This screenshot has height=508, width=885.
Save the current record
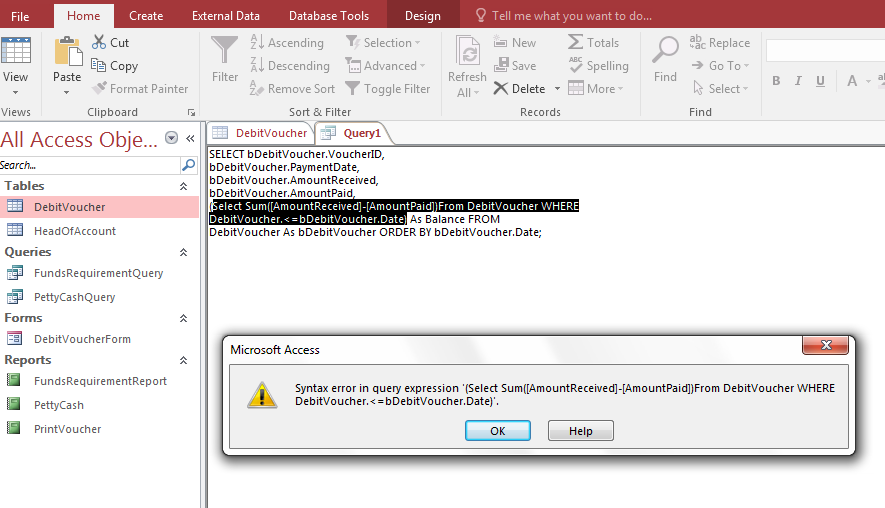point(515,65)
